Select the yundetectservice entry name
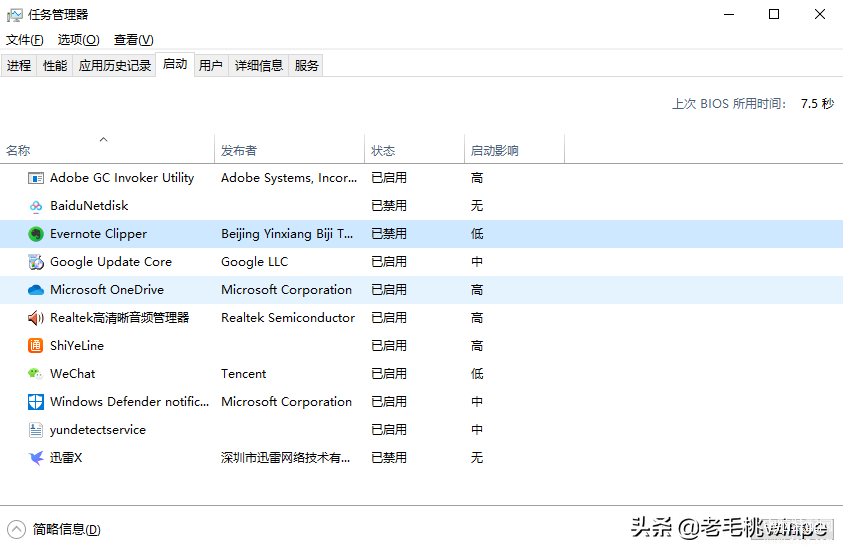The width and height of the screenshot is (843, 554). (x=98, y=430)
